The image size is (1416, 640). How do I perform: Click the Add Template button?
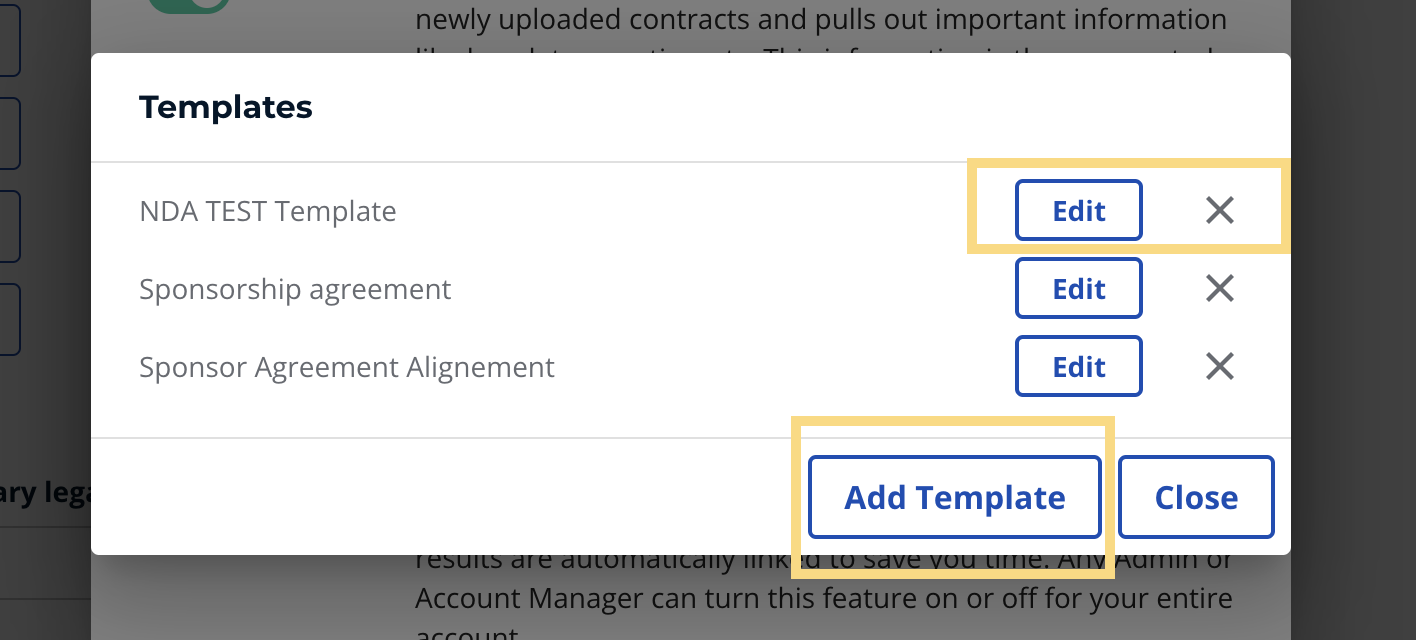(x=954, y=497)
